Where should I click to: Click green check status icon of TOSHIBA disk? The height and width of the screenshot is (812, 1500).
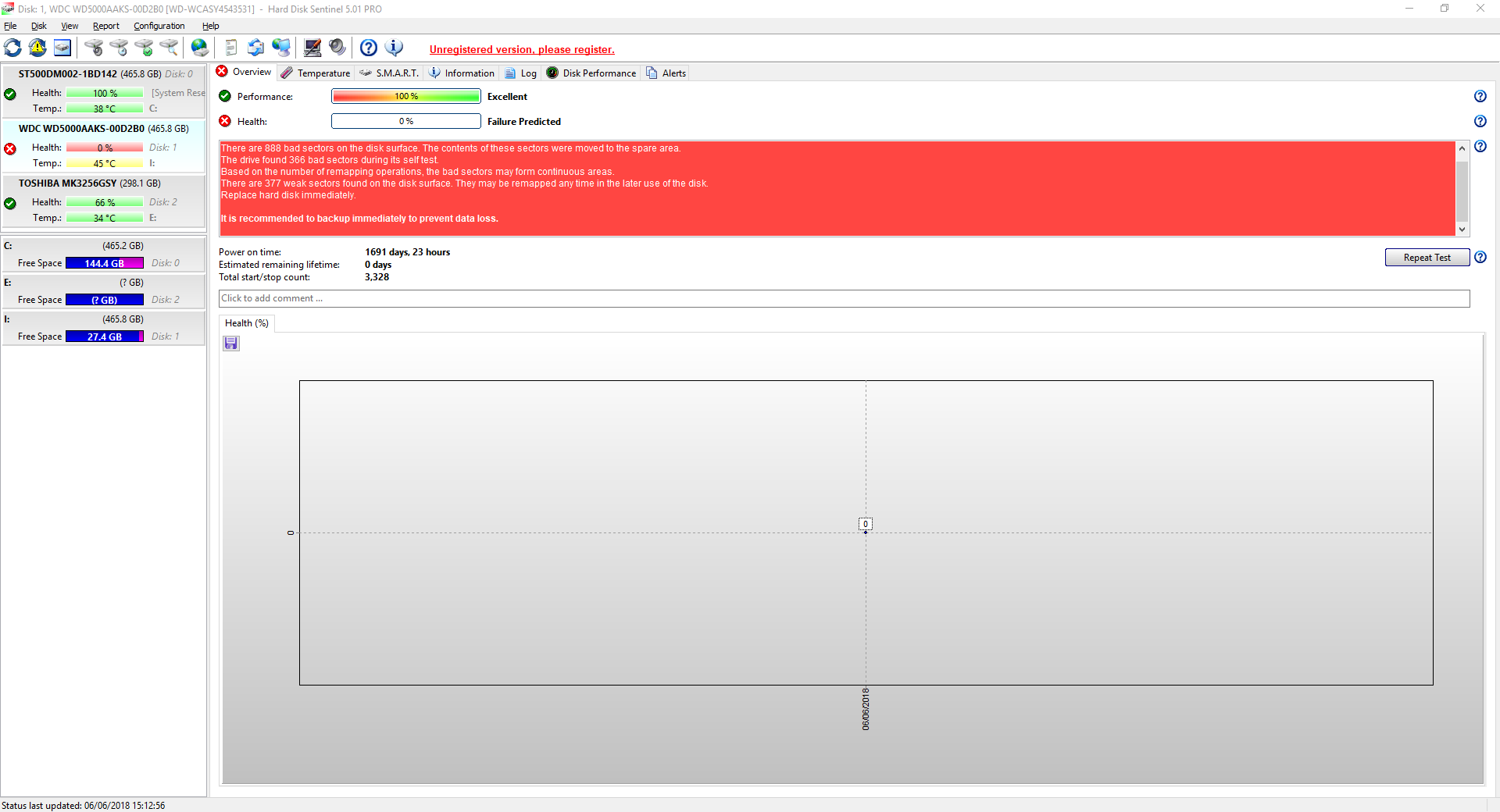[10, 204]
